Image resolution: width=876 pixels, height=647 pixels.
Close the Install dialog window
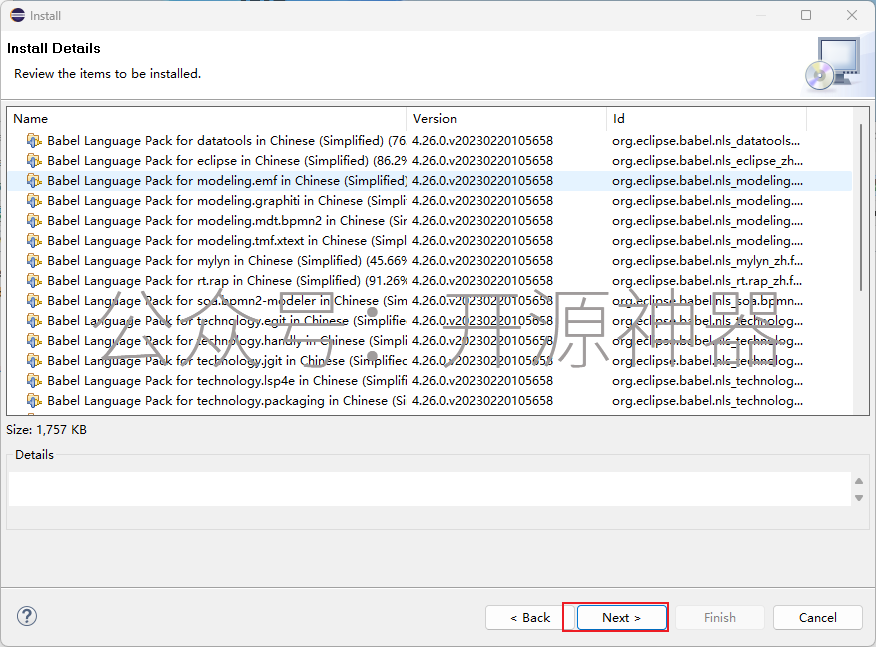coord(851,15)
